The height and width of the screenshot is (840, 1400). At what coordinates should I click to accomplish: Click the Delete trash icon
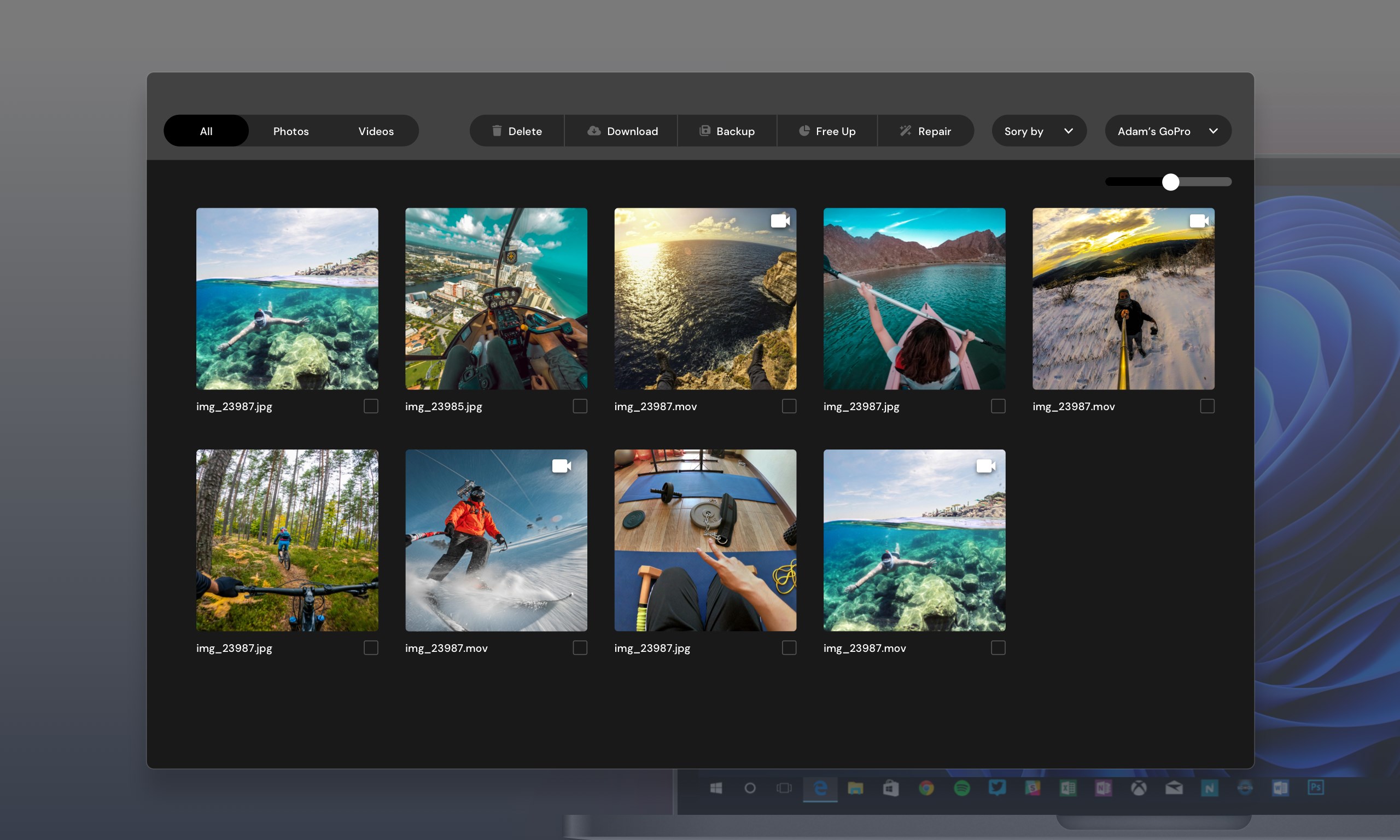496,131
